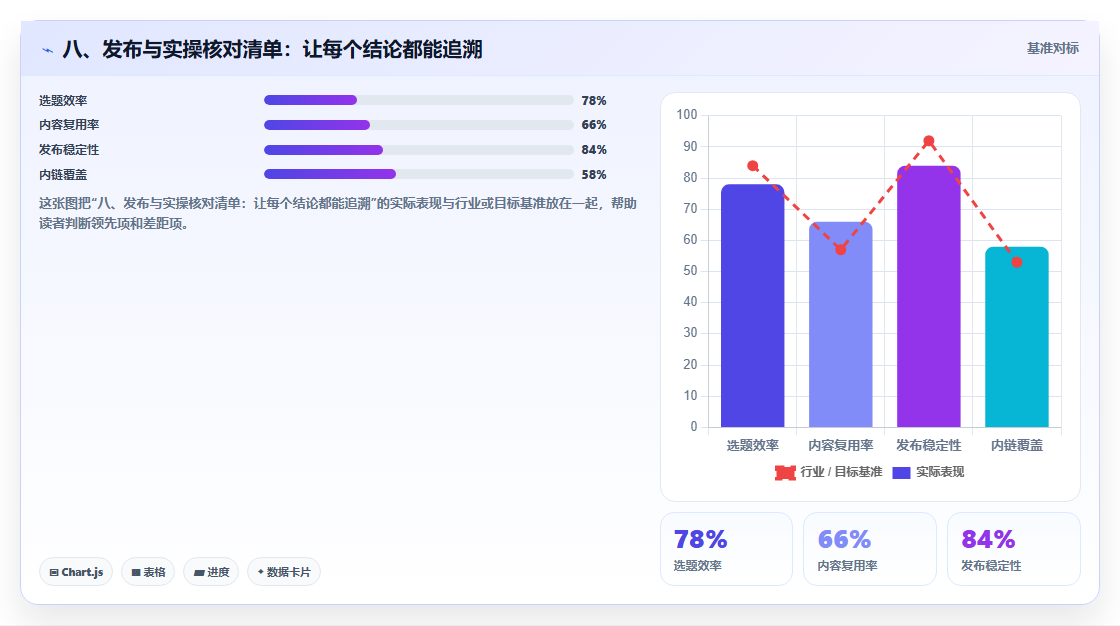Click the 数据卡片 tag pill
This screenshot has width=1120, height=626.
[284, 572]
